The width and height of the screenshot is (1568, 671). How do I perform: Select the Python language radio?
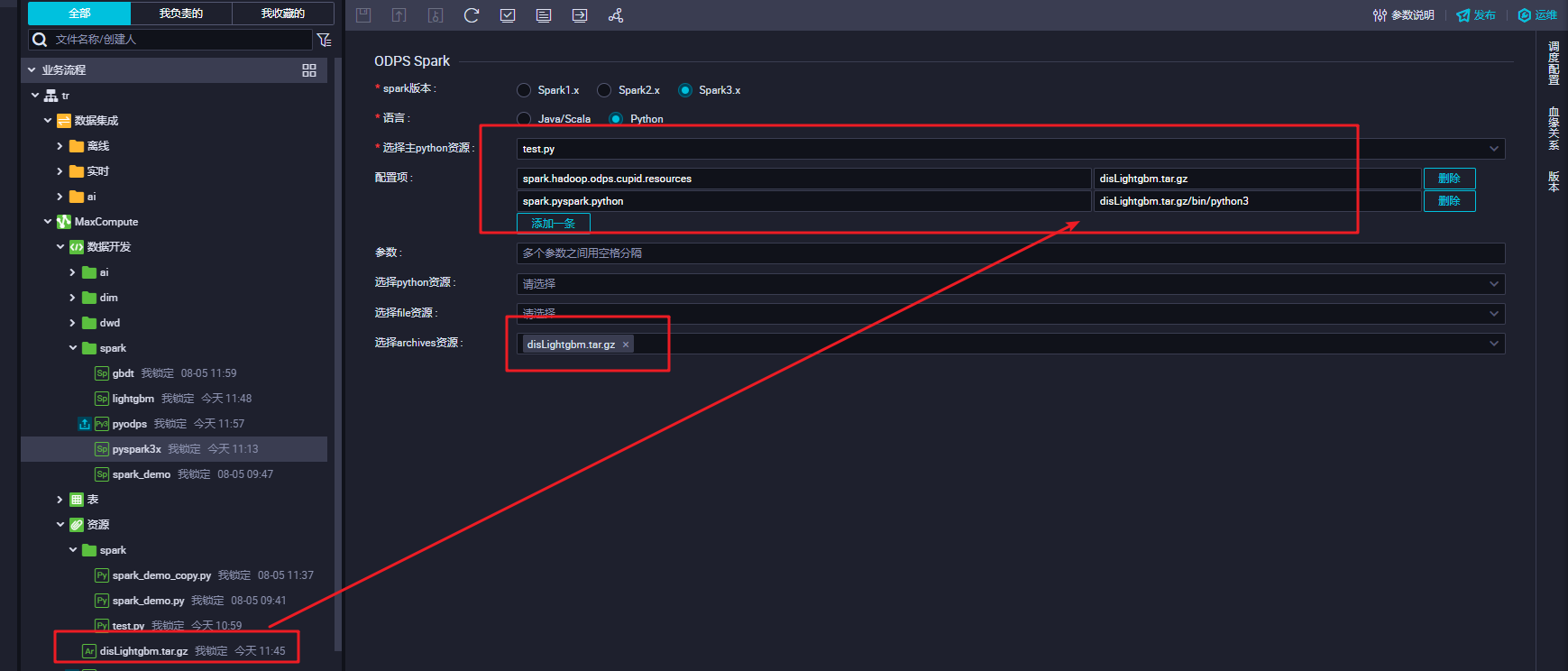616,119
